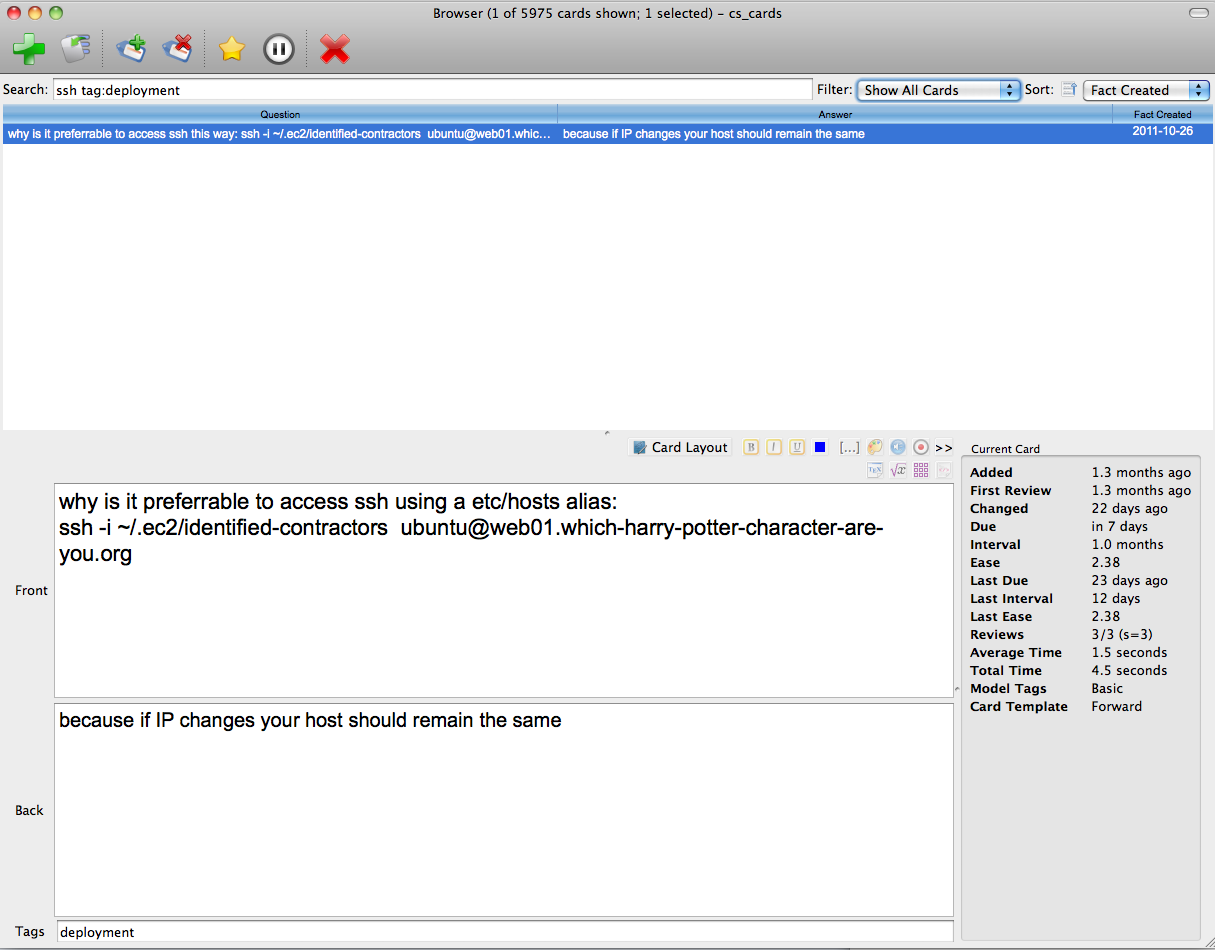
Task: Open the Card Layout button
Action: click(680, 447)
